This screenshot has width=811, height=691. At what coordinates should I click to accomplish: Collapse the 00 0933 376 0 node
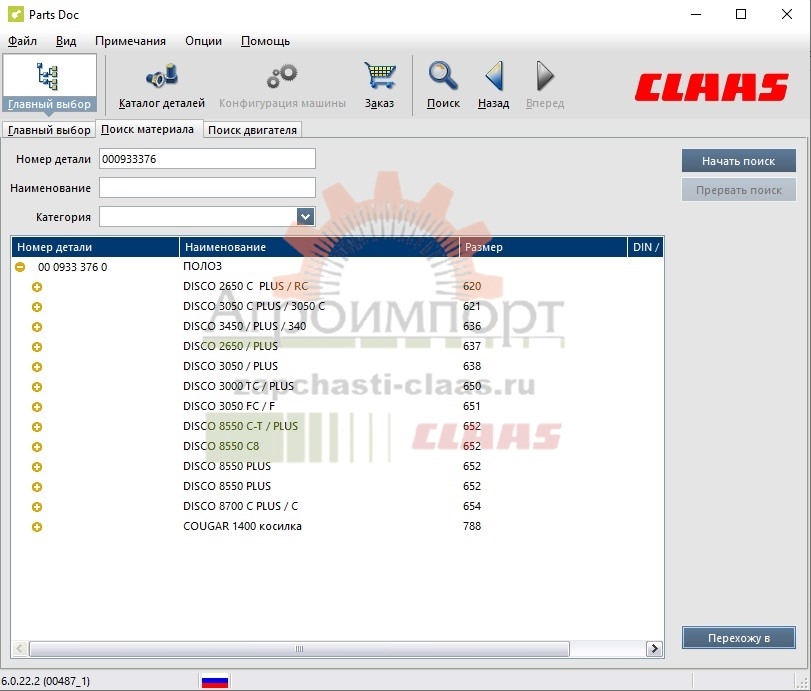(20, 267)
